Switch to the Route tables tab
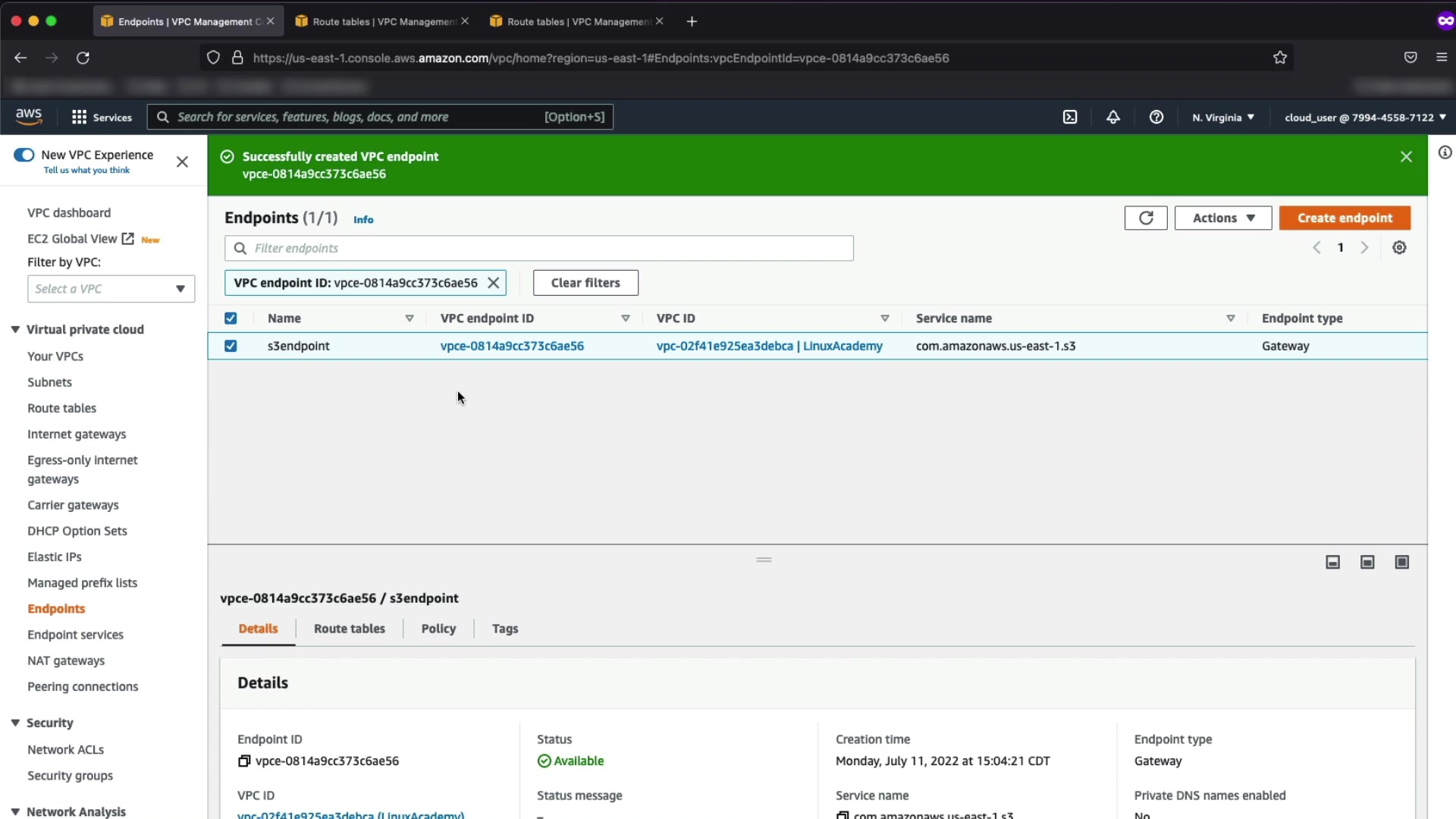 click(349, 629)
